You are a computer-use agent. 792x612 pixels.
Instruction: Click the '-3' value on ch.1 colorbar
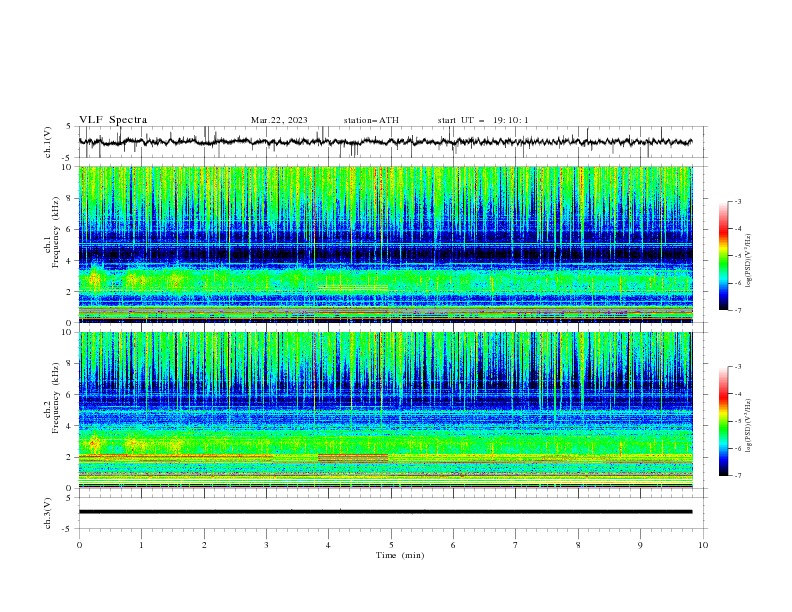tap(738, 201)
